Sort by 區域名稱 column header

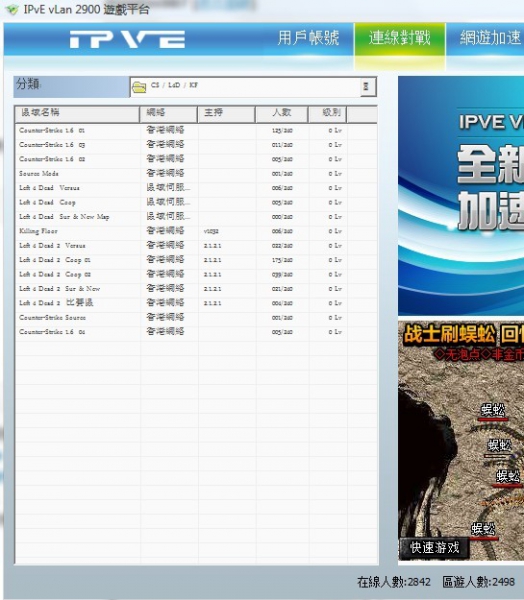pyautogui.click(x=77, y=114)
